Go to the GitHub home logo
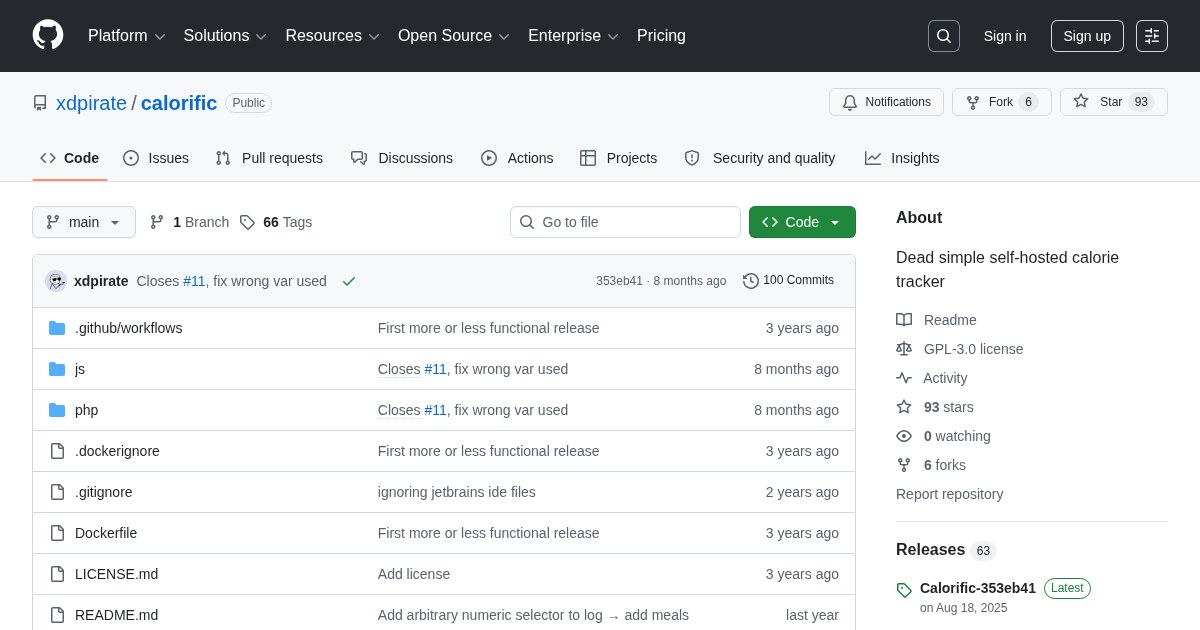 point(48,35)
